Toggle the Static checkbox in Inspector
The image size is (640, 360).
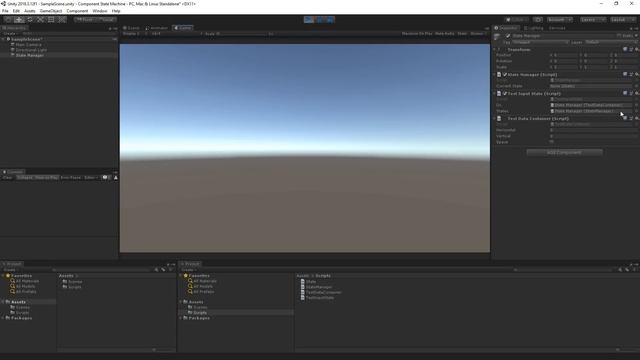tap(619, 36)
